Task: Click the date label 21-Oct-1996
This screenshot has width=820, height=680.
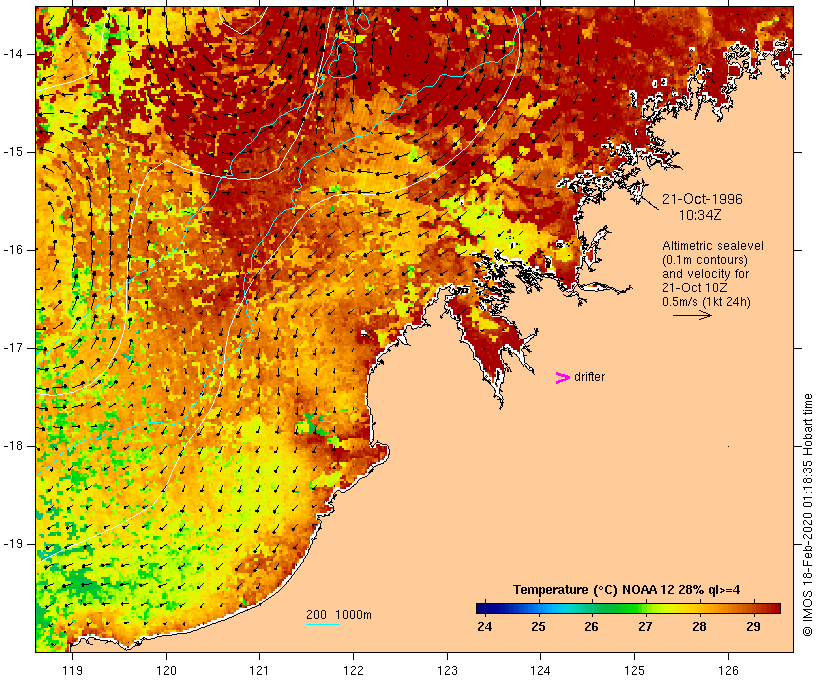Action: (x=702, y=199)
